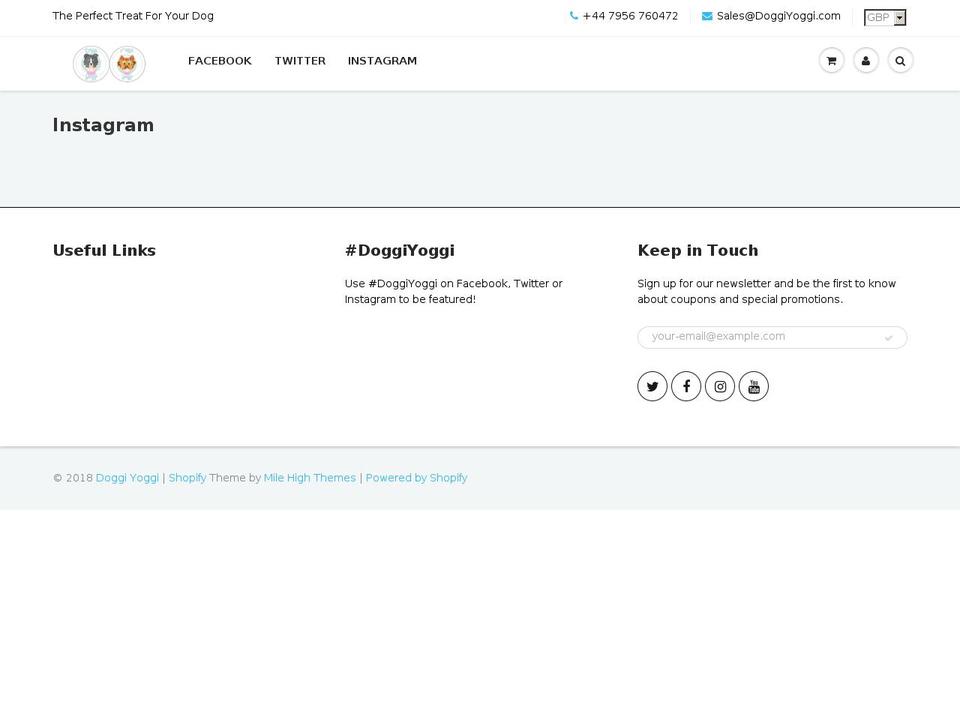The image size is (960, 720).
Task: Click the phone icon in top bar
Action: tap(574, 16)
